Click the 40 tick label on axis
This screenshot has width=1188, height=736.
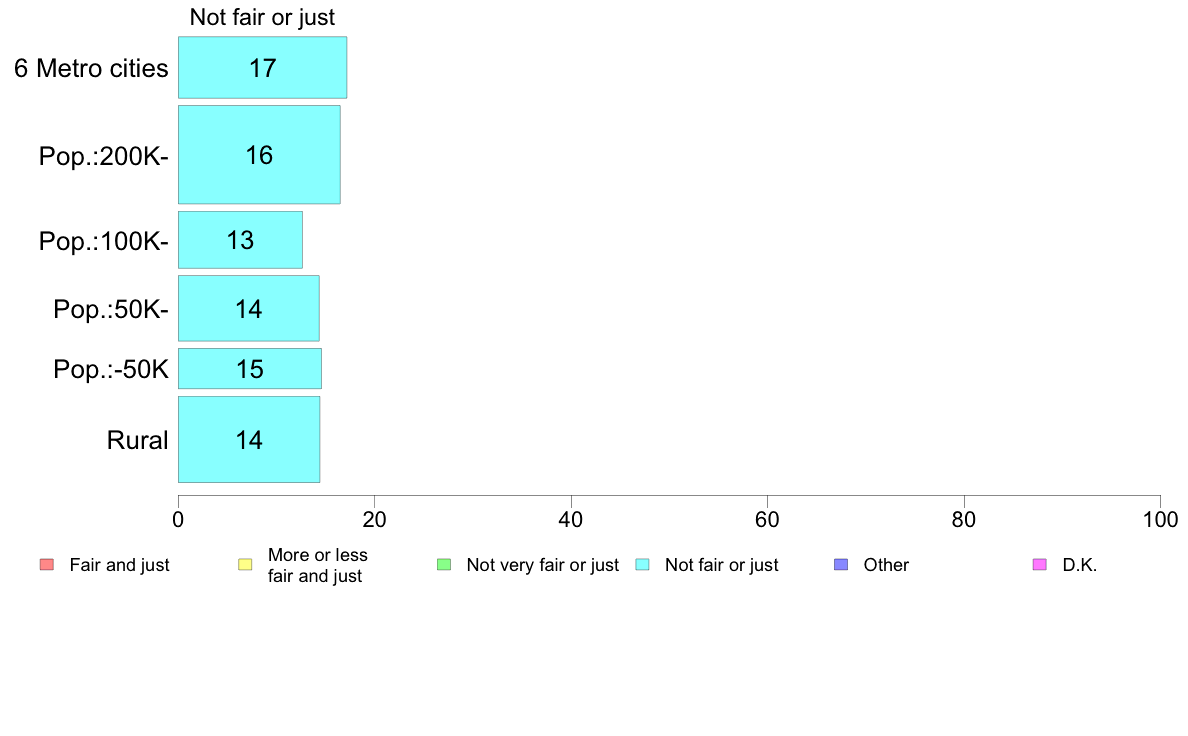click(x=571, y=519)
